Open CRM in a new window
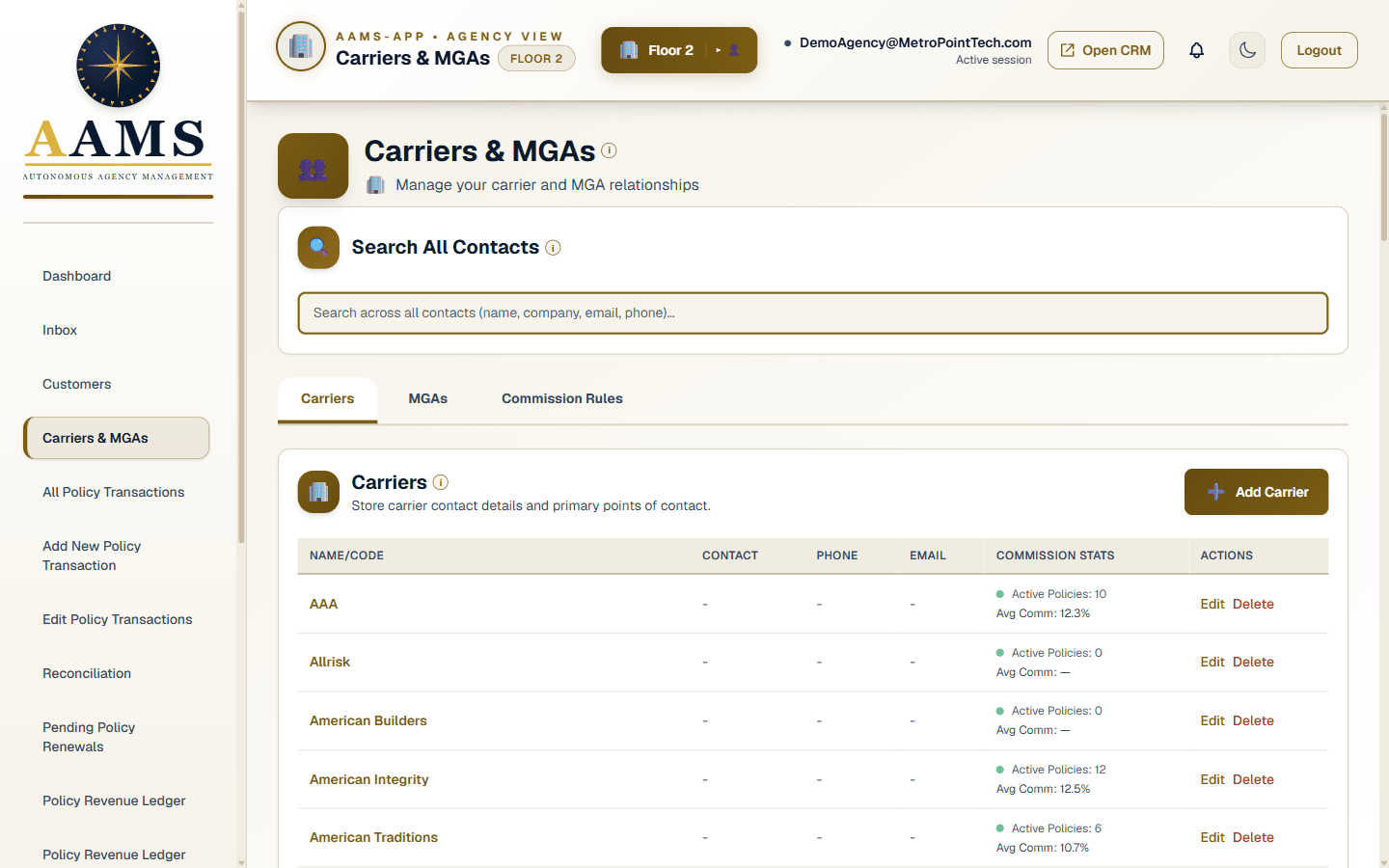 click(x=1105, y=50)
